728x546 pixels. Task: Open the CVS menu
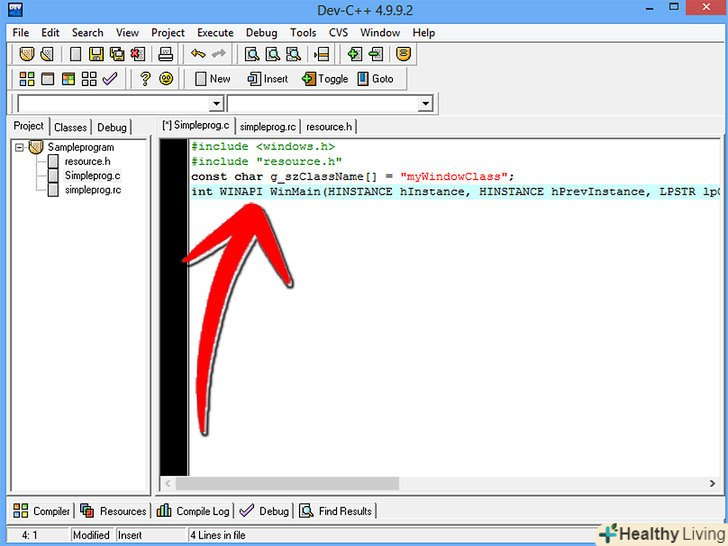pos(338,32)
